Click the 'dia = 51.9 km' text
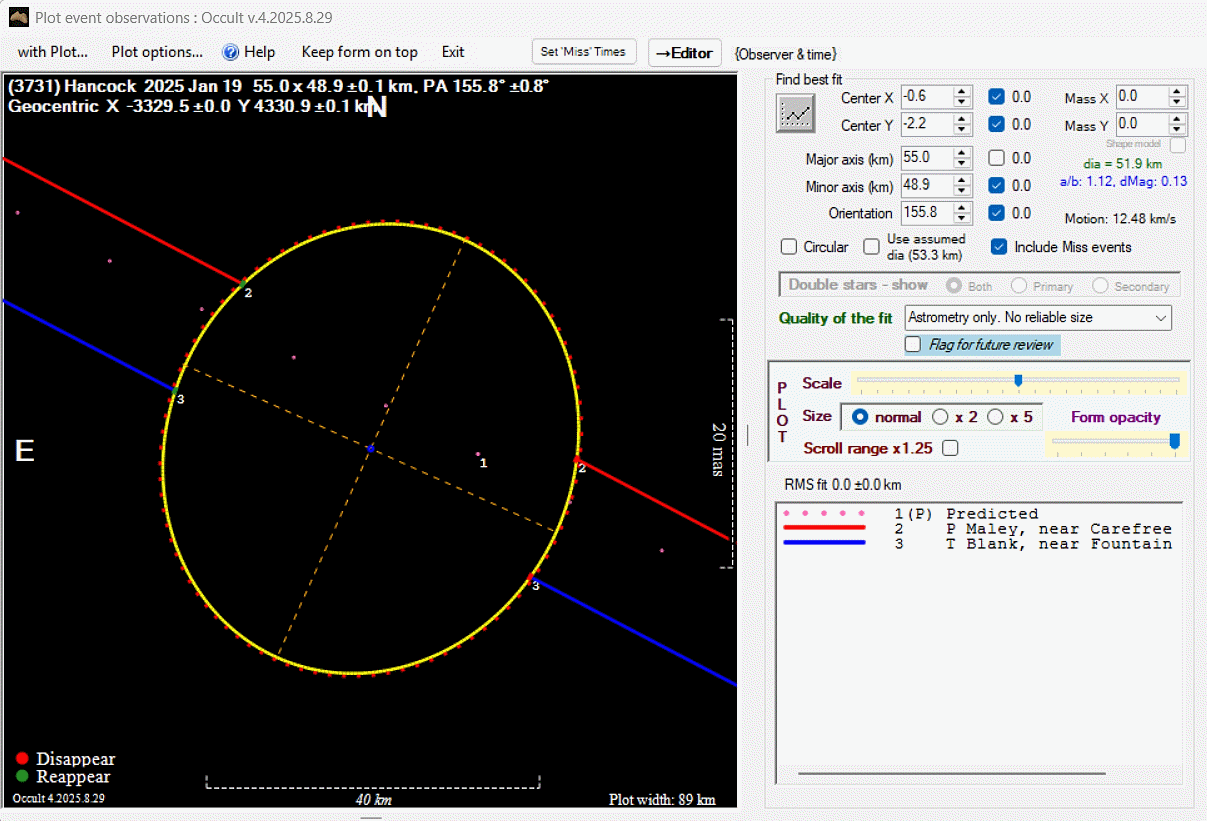Image resolution: width=1207 pixels, height=821 pixels. click(x=1122, y=164)
